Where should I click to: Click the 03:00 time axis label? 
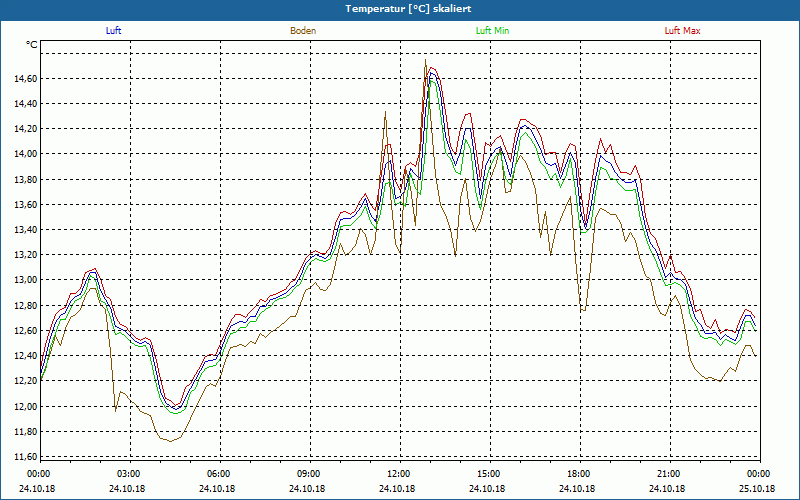(x=128, y=474)
